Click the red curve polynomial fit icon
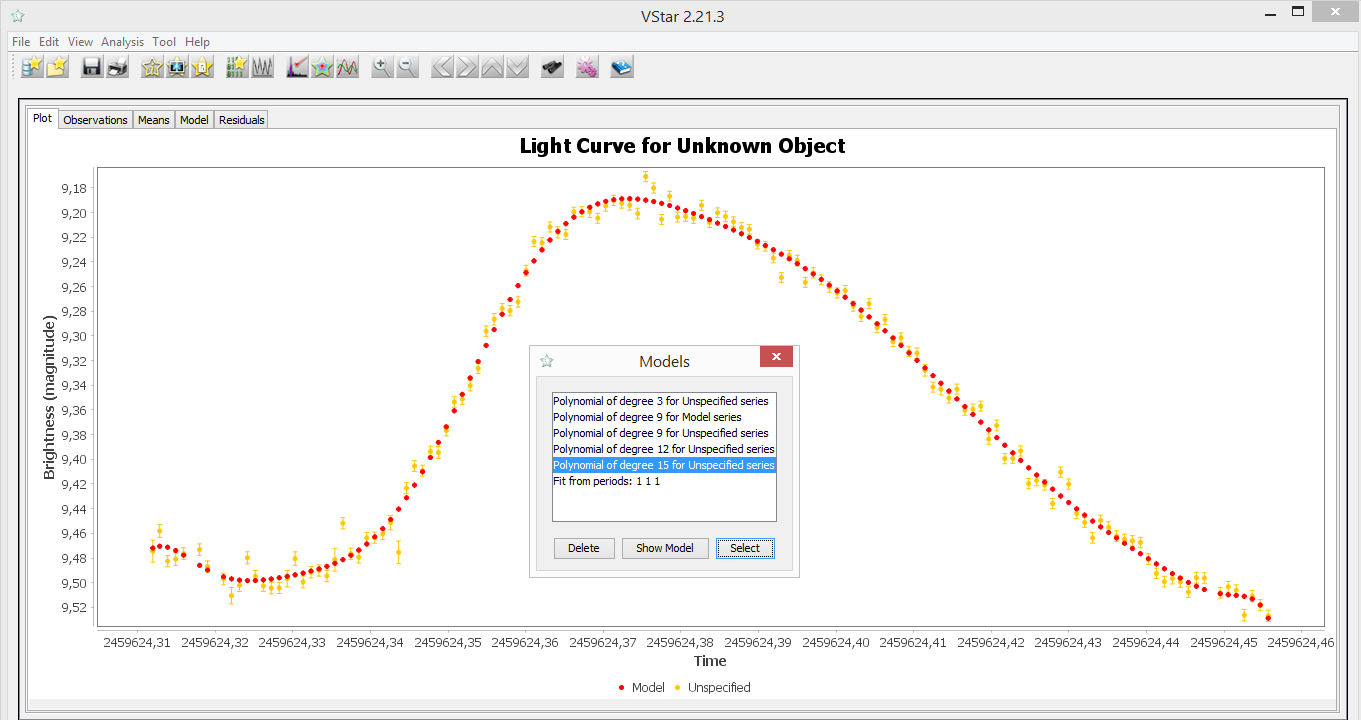1361x720 pixels. 347,68
